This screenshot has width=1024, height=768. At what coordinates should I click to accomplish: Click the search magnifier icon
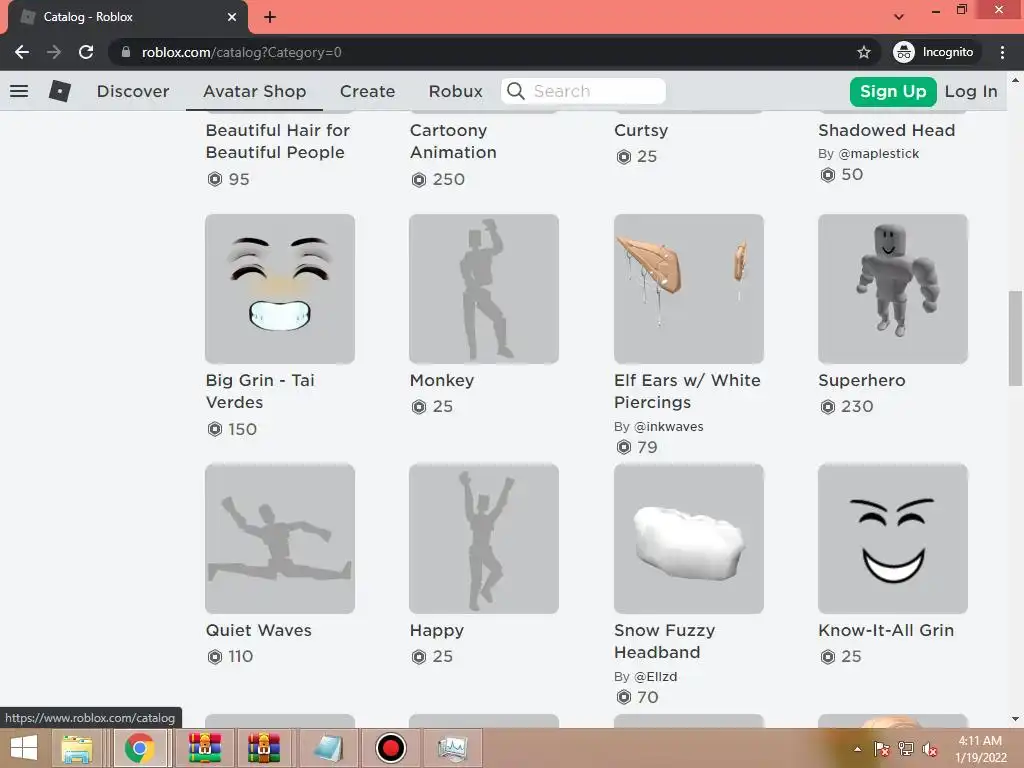point(515,91)
